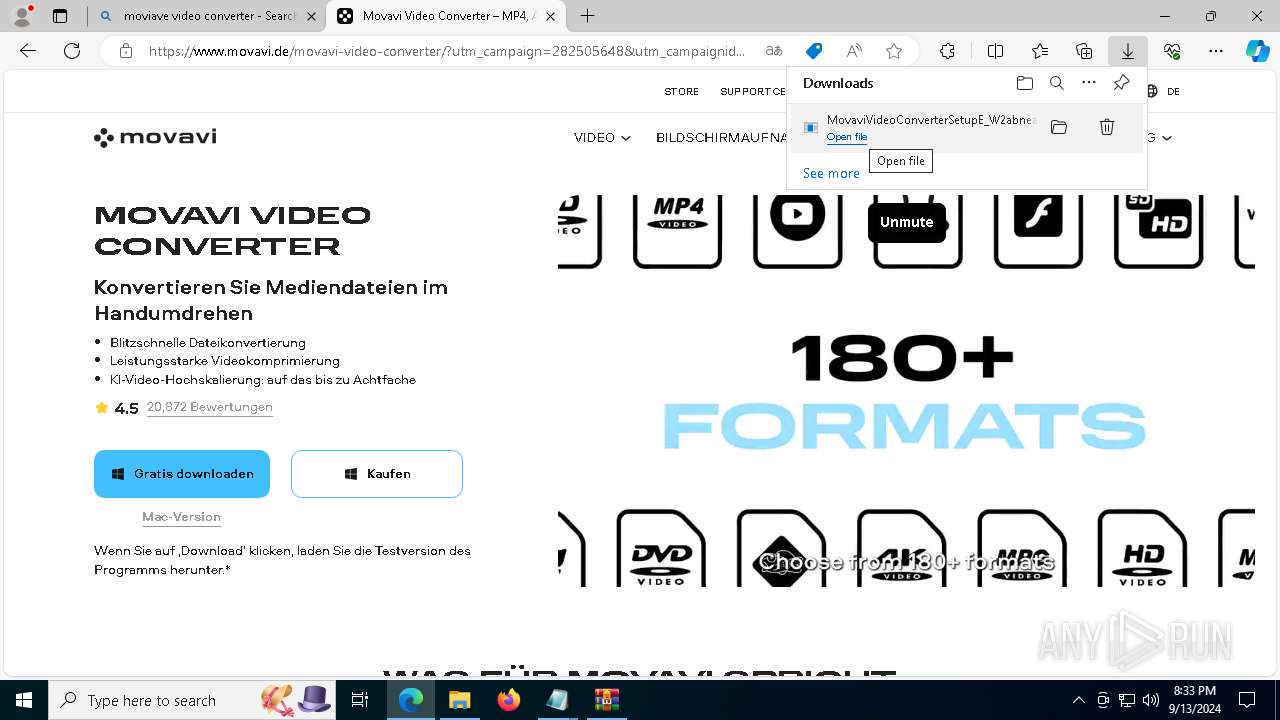The image size is (1280, 720).
Task: Open the downloads folder icon in Downloads panel
Action: (1025, 83)
